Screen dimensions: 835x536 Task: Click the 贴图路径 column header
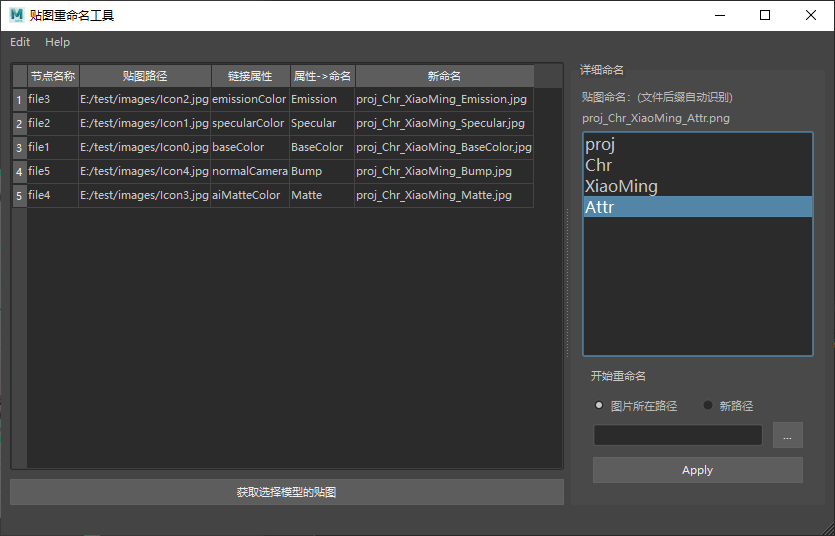point(145,76)
